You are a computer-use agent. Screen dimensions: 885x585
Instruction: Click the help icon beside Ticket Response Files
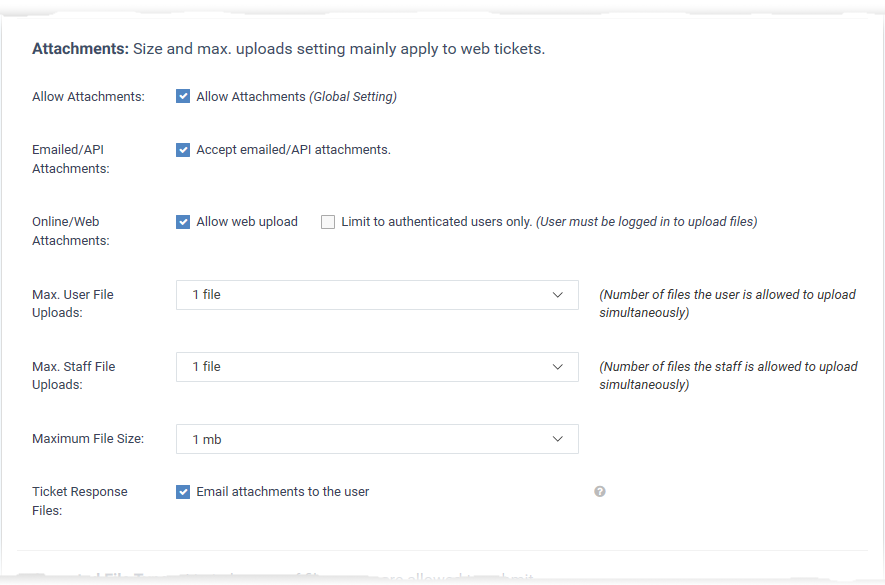pos(599,492)
